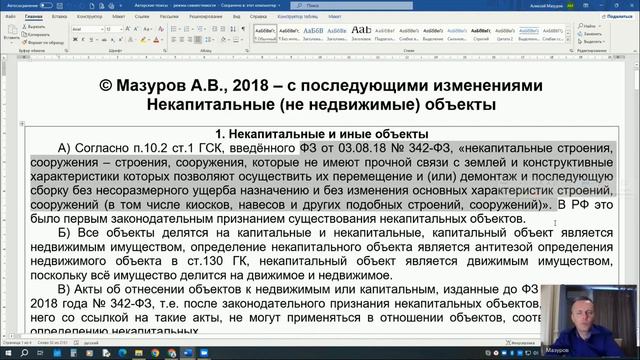Click the Найти (Find) button
The image size is (640, 360).
[588, 26]
